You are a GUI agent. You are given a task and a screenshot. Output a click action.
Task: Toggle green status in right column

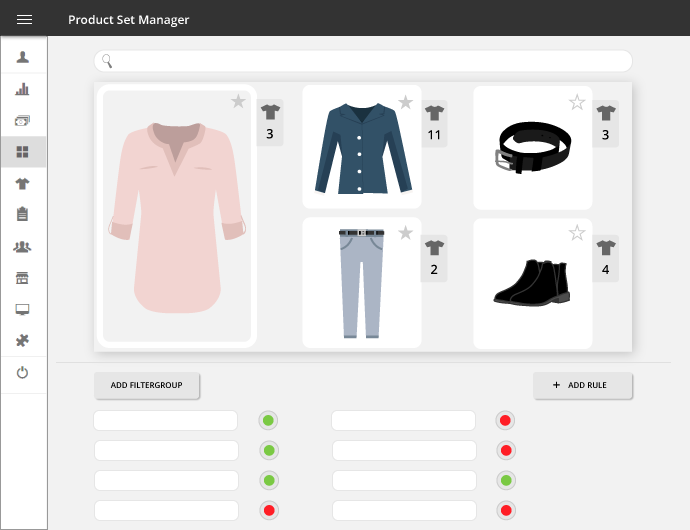[x=506, y=480]
